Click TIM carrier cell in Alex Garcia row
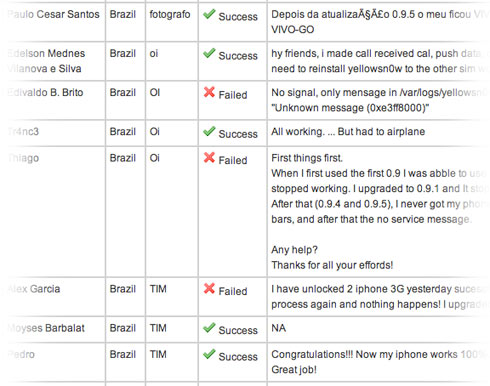490x386 pixels. click(158, 289)
